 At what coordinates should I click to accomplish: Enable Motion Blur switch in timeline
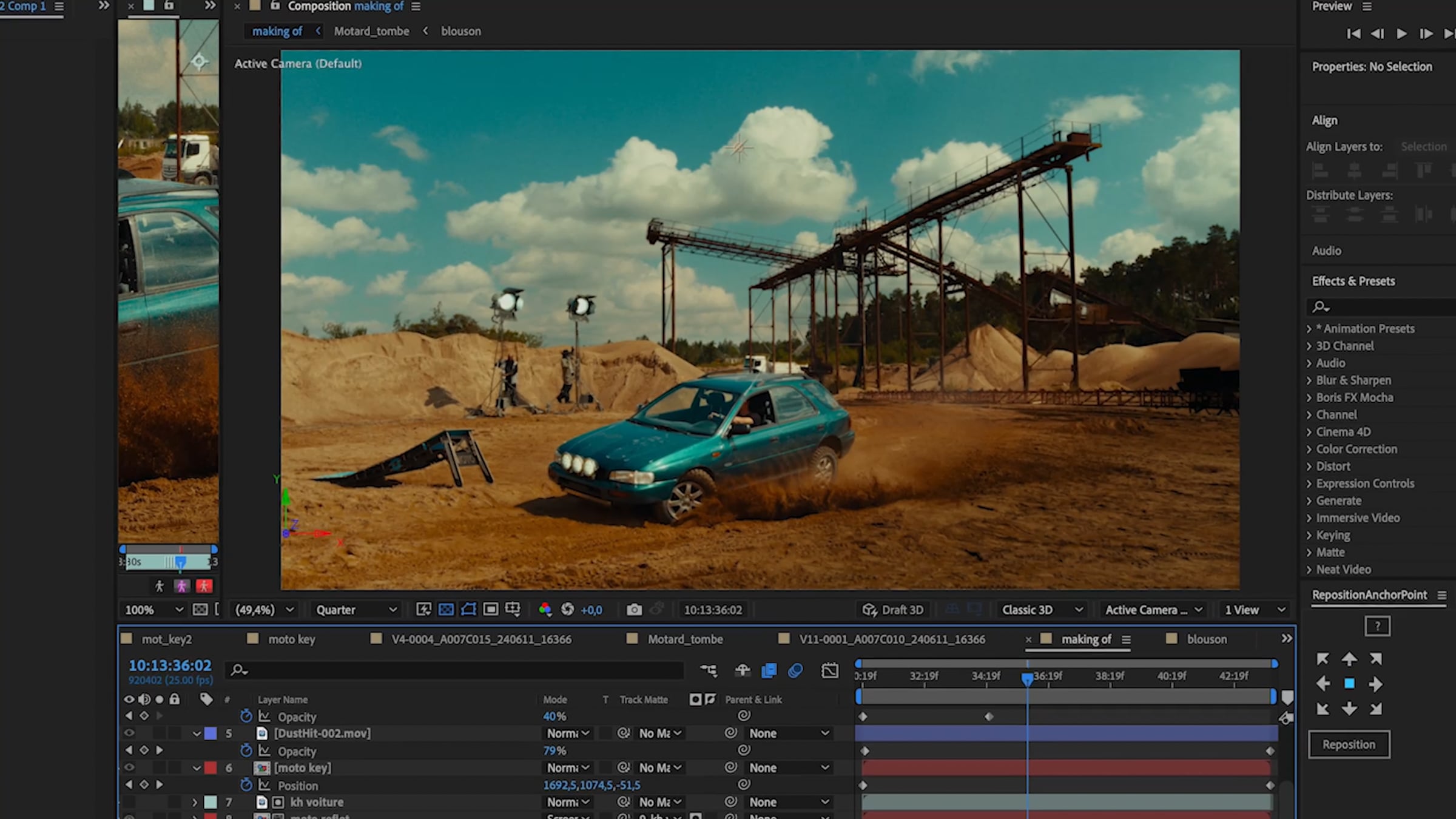(795, 670)
